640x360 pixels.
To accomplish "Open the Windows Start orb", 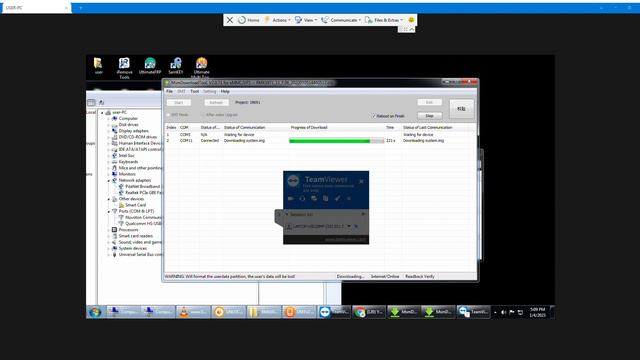I will pyautogui.click(x=95, y=312).
